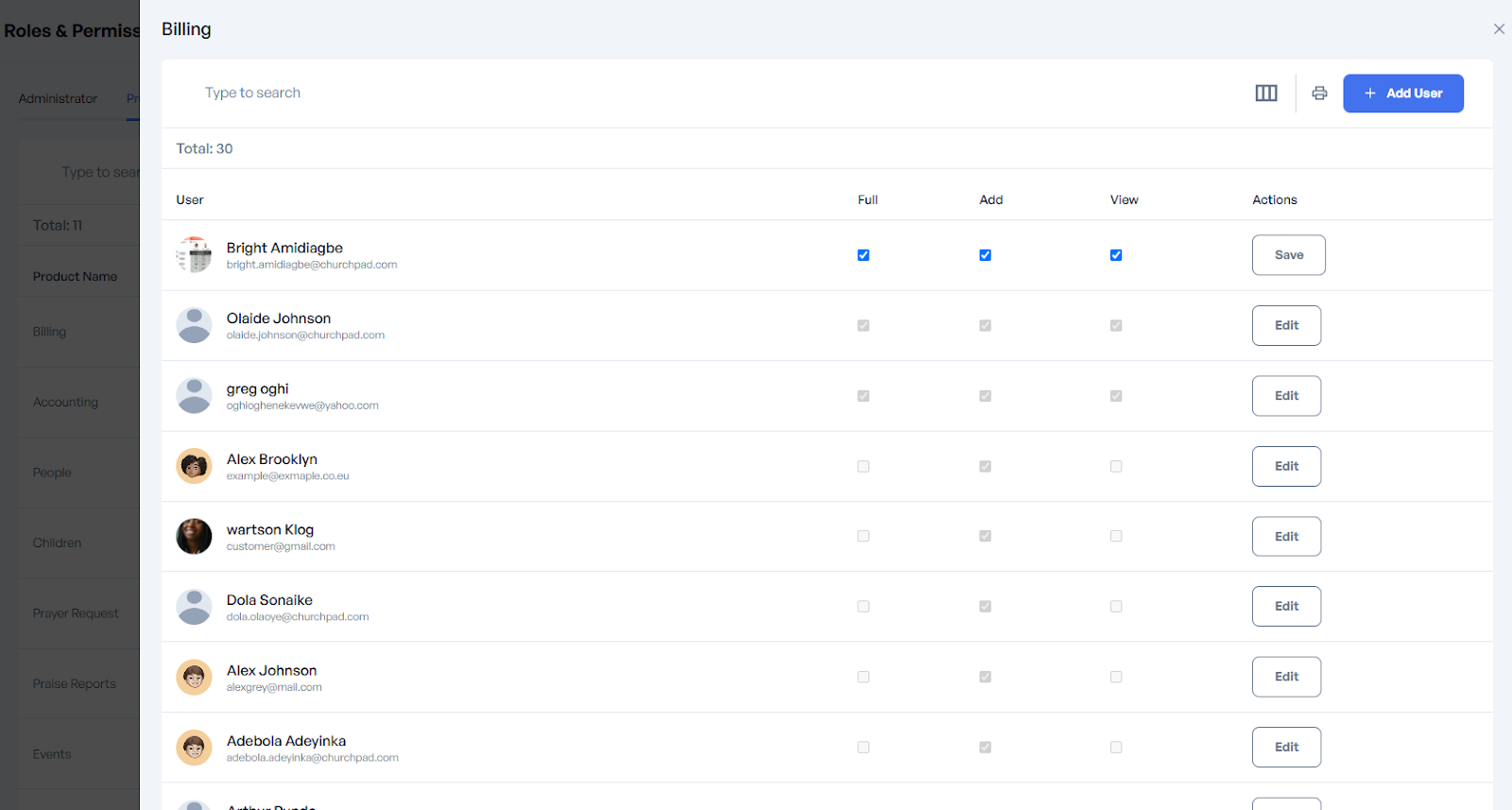This screenshot has width=1512, height=810.
Task: Click Adebola Adeyinka's avatar icon
Action: (195, 748)
